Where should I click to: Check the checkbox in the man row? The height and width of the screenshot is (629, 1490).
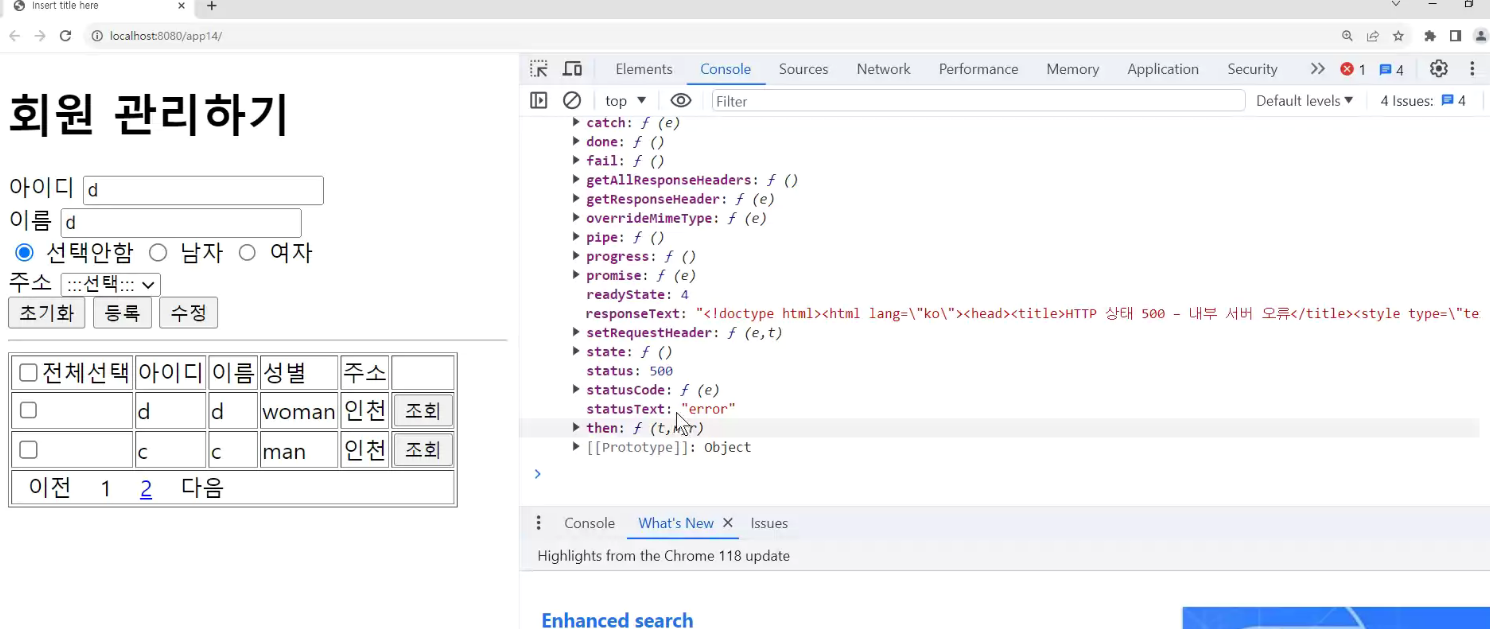click(28, 450)
